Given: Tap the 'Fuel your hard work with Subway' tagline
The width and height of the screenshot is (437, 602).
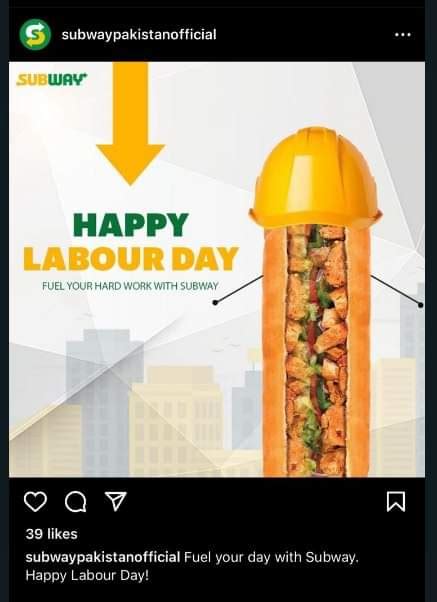Looking at the screenshot, I should [x=130, y=286].
